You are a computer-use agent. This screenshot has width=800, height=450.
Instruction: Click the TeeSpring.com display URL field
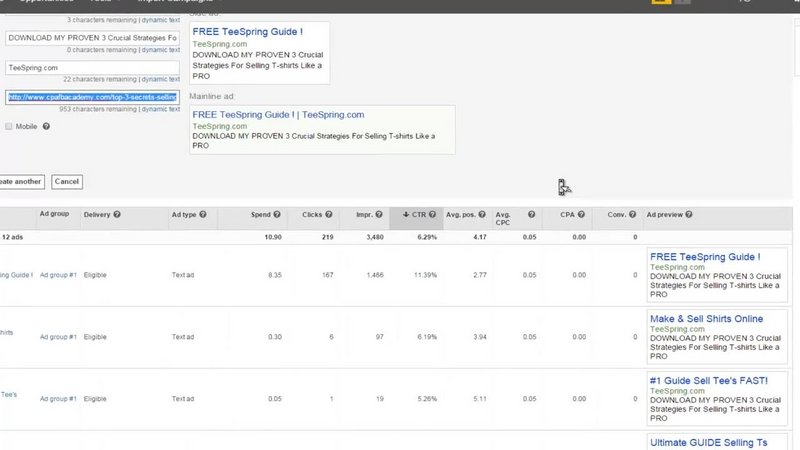pyautogui.click(x=92, y=67)
